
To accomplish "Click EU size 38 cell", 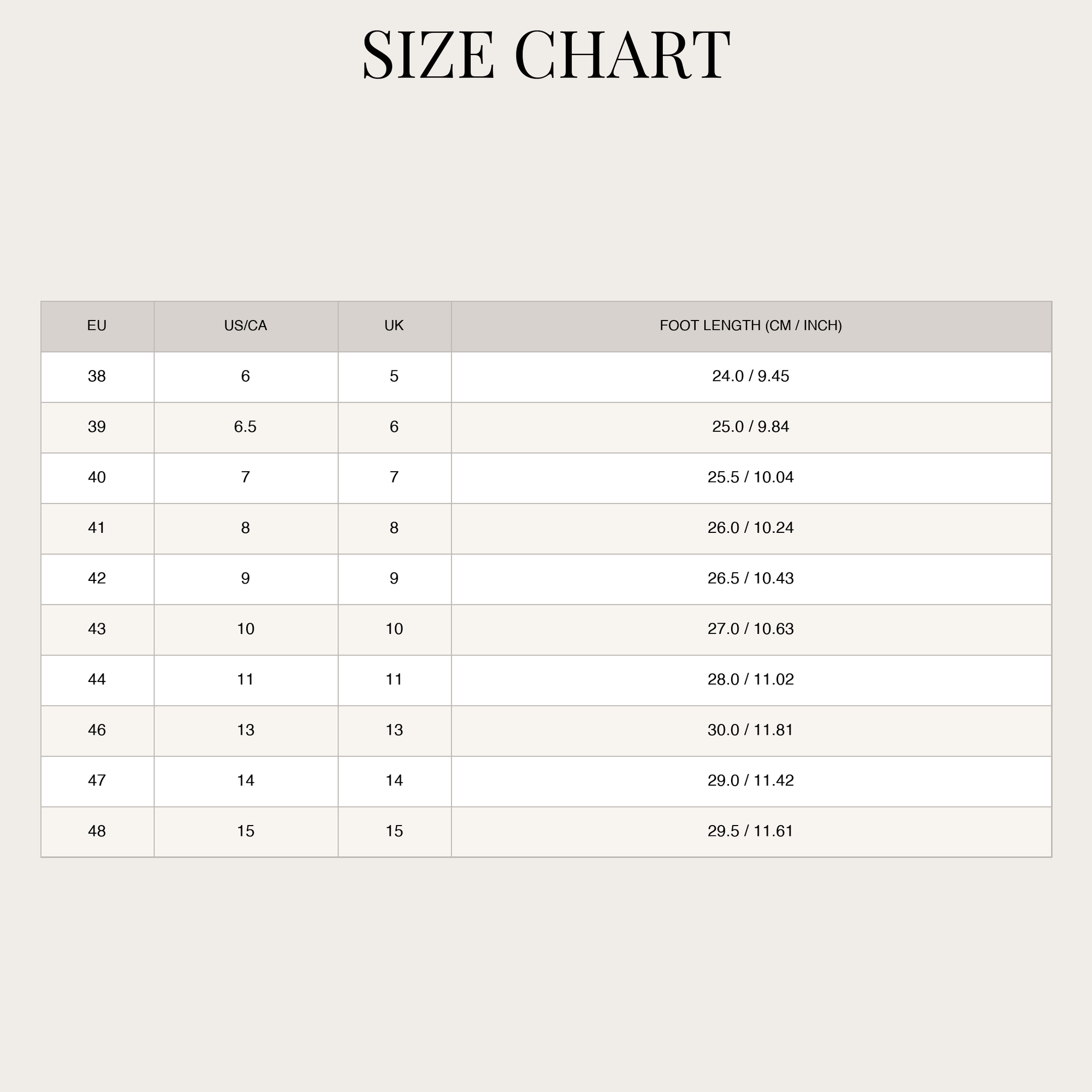I will pyautogui.click(x=97, y=377).
